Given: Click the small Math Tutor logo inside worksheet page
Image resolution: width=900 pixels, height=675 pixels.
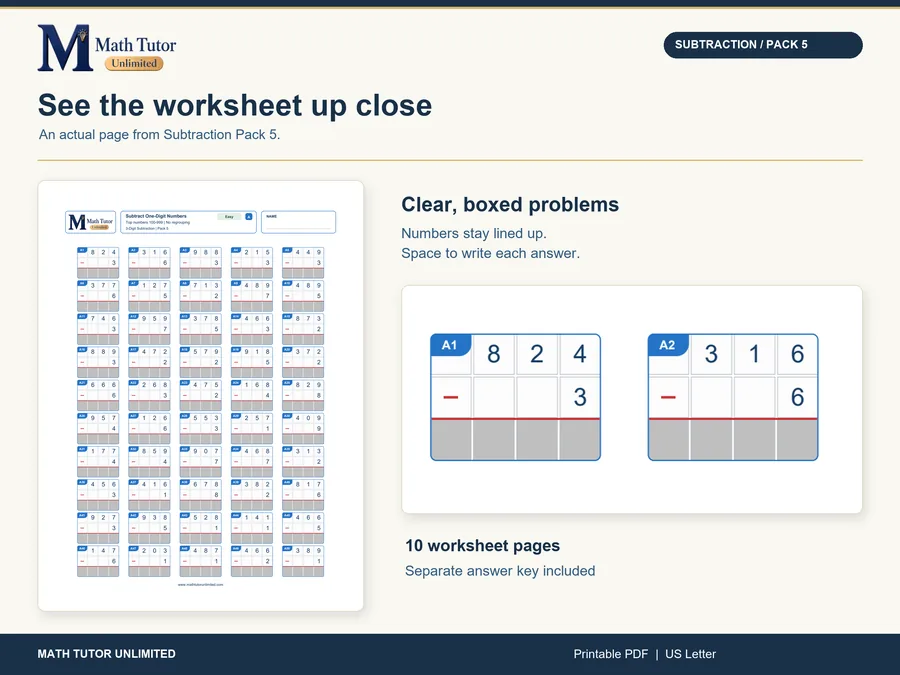Looking at the screenshot, I should pyautogui.click(x=91, y=222).
